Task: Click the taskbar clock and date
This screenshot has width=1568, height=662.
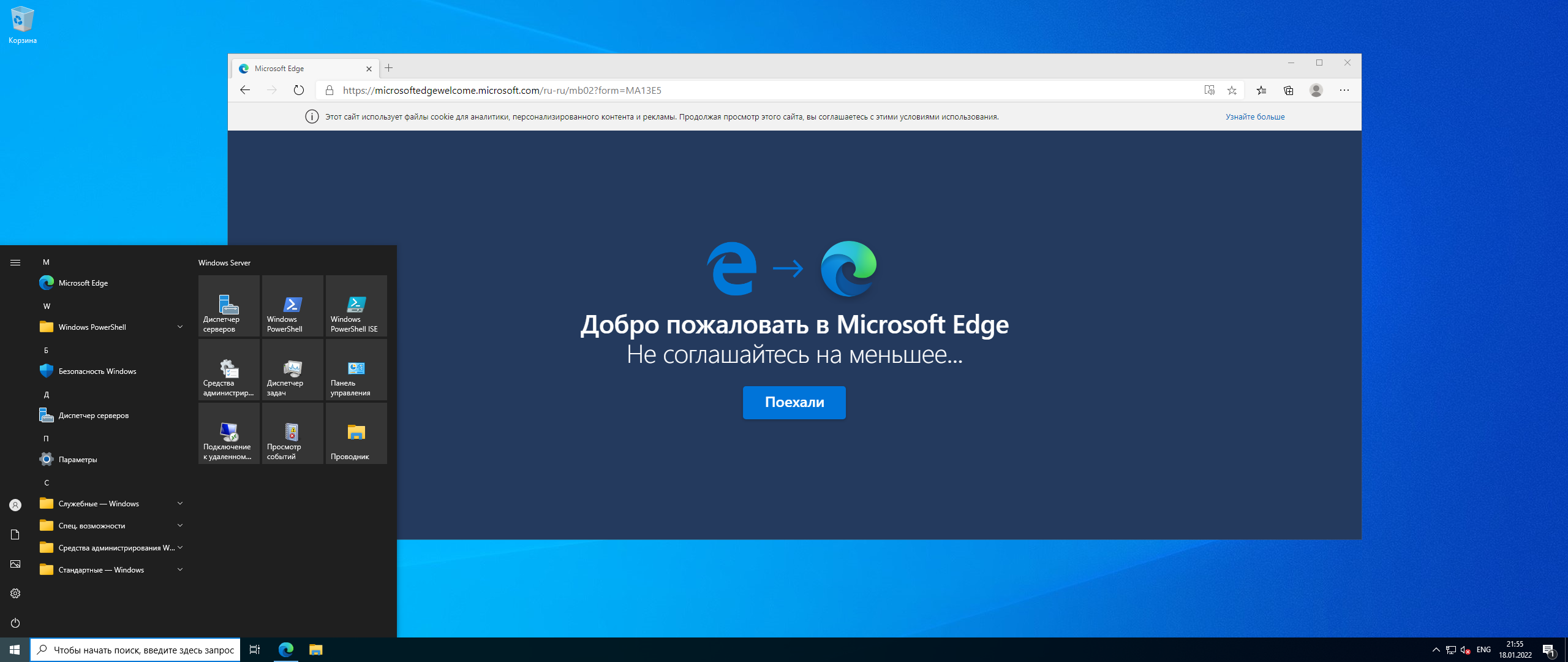Action: [x=1515, y=650]
